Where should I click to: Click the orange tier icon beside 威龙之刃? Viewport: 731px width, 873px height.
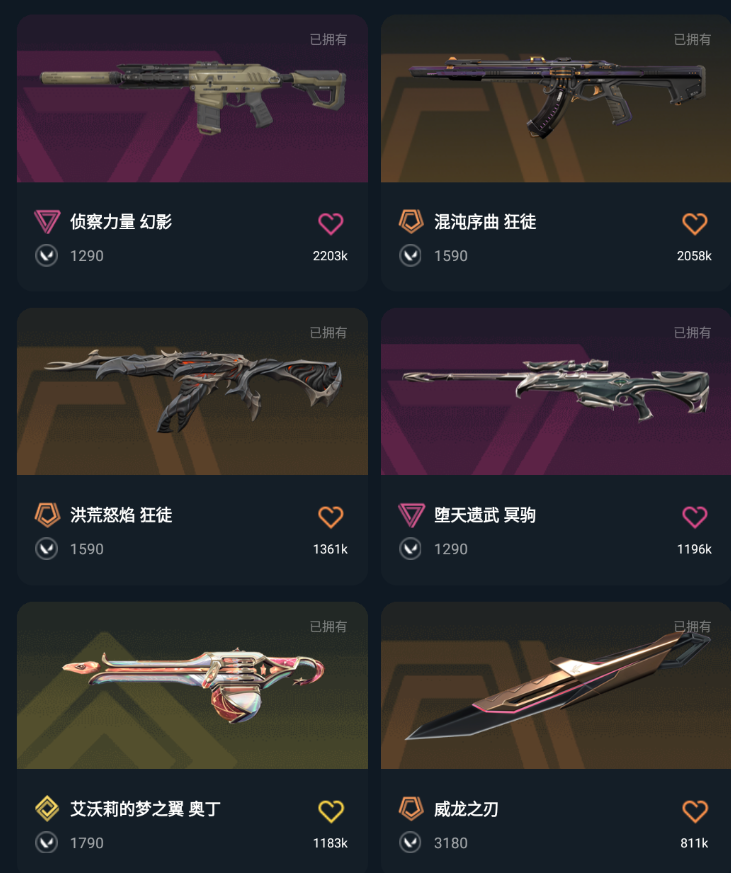click(411, 808)
